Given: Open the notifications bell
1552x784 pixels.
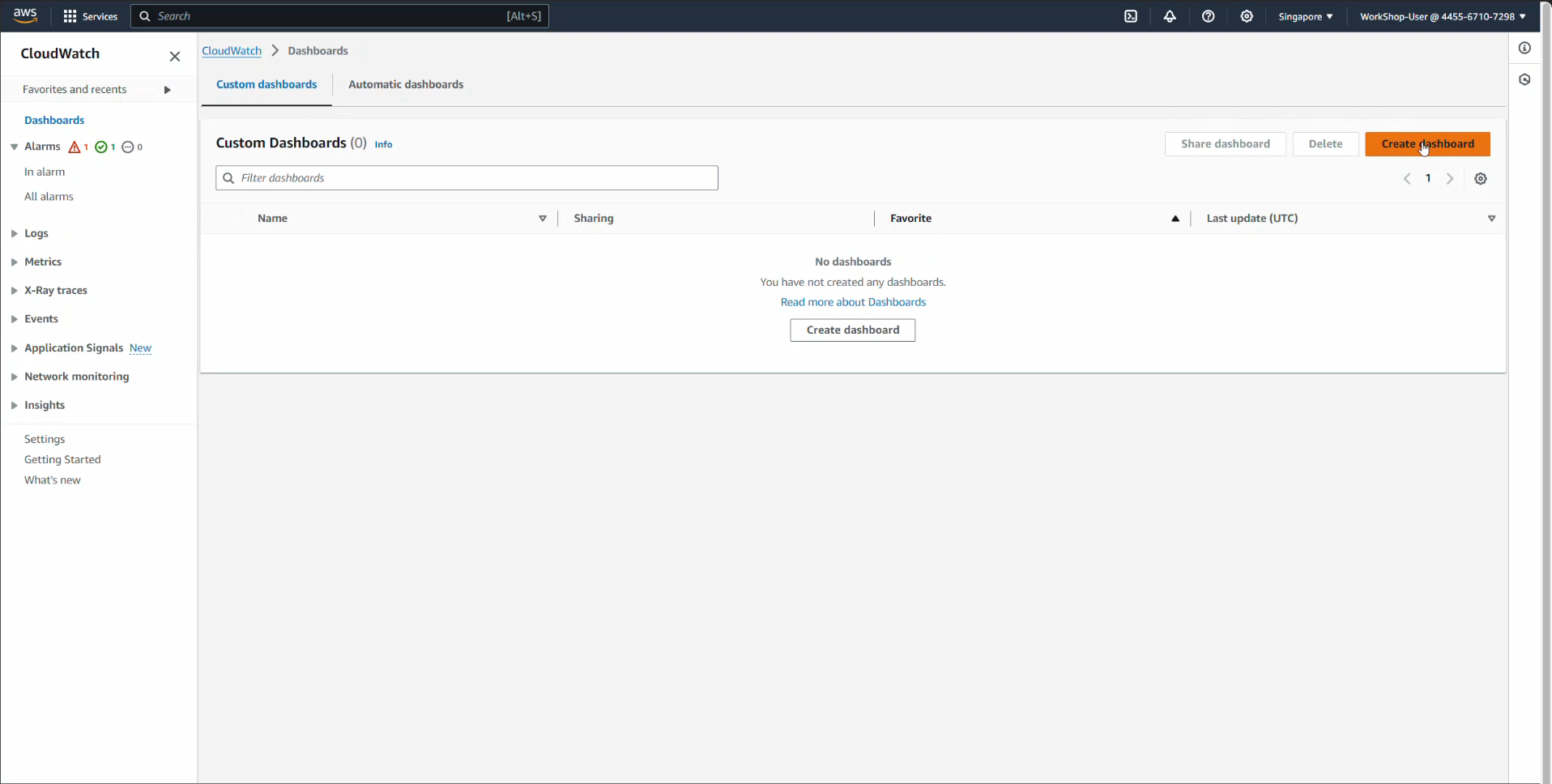Looking at the screenshot, I should pos(1170,16).
